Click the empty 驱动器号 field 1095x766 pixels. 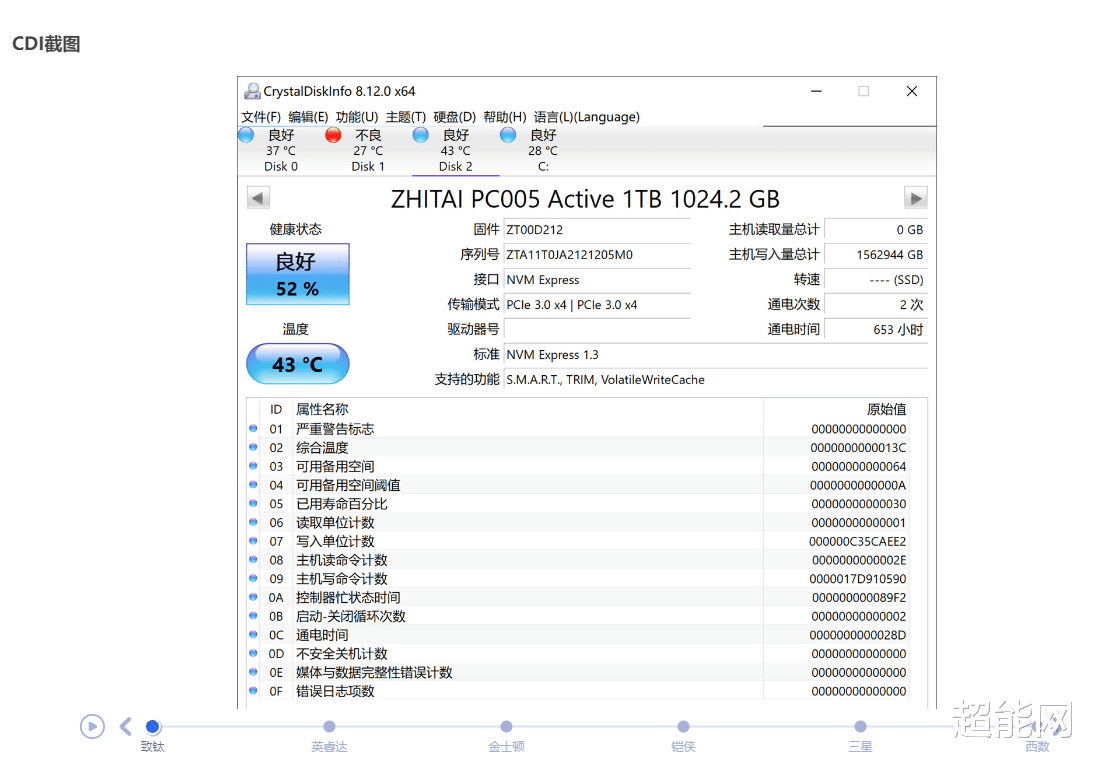point(597,329)
